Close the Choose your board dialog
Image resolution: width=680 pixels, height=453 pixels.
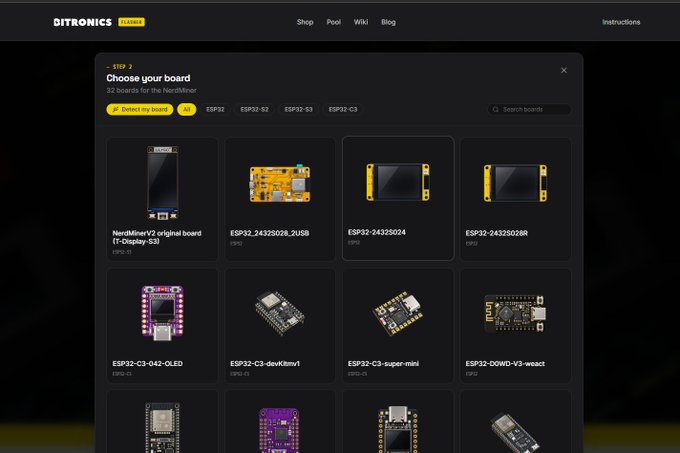tap(564, 70)
